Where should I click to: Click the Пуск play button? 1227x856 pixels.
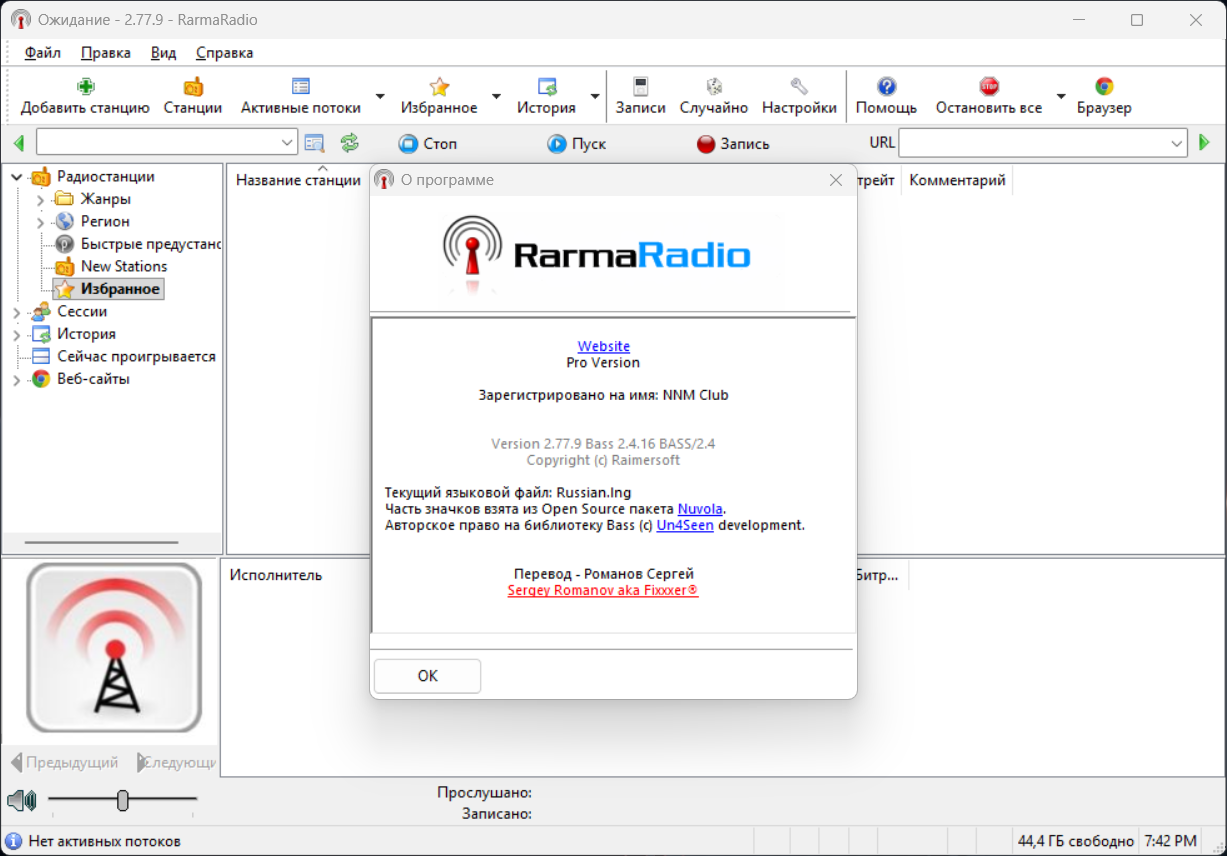pos(577,143)
